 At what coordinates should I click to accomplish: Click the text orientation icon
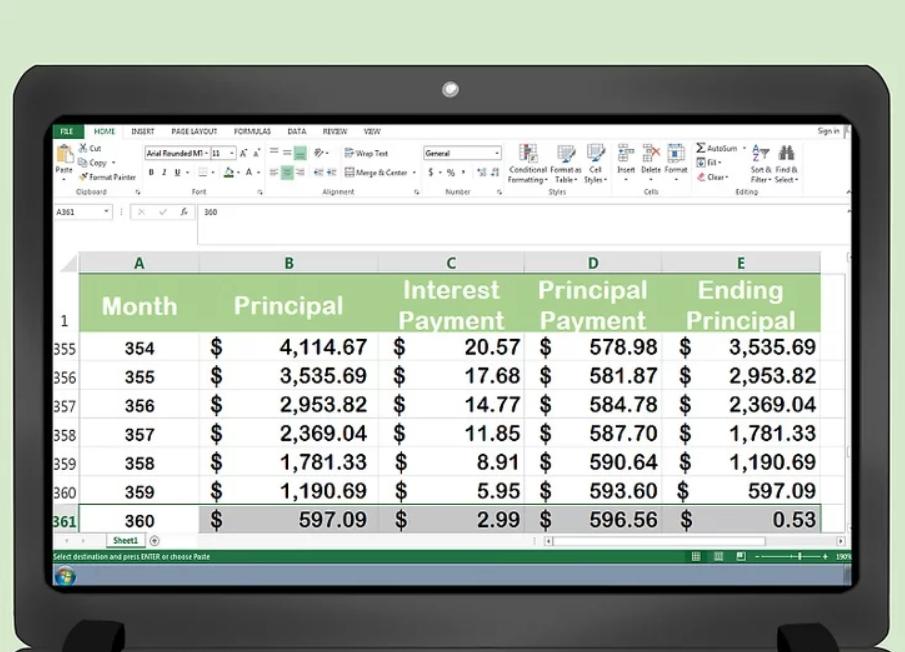[319, 153]
